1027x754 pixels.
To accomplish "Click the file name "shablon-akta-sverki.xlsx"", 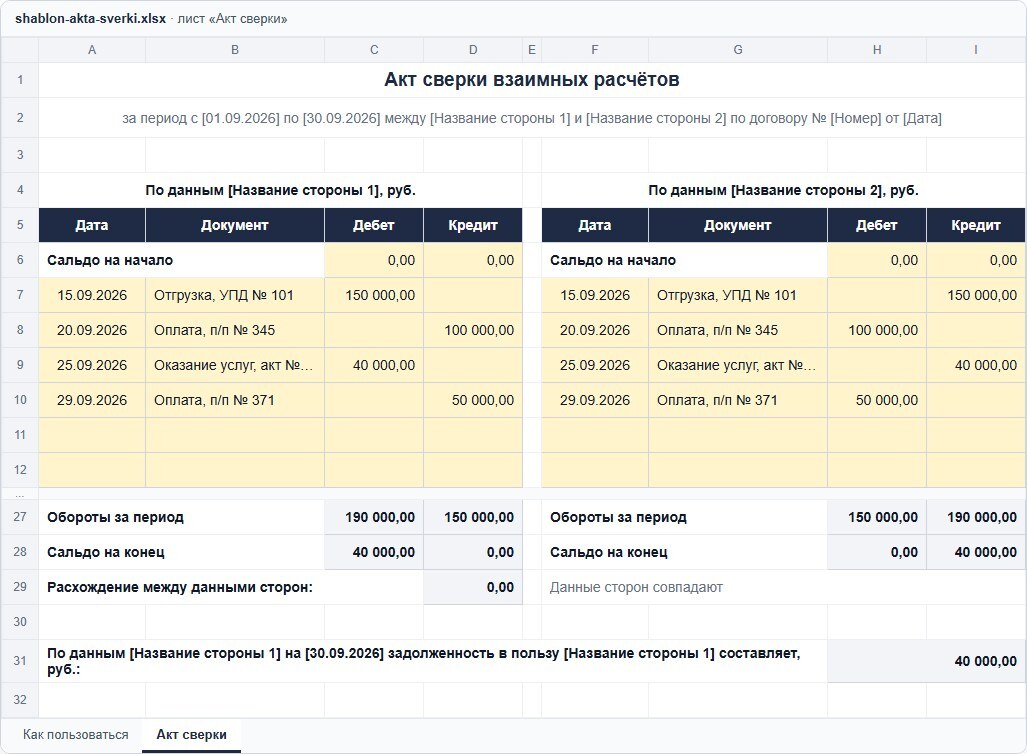I will (90, 18).
